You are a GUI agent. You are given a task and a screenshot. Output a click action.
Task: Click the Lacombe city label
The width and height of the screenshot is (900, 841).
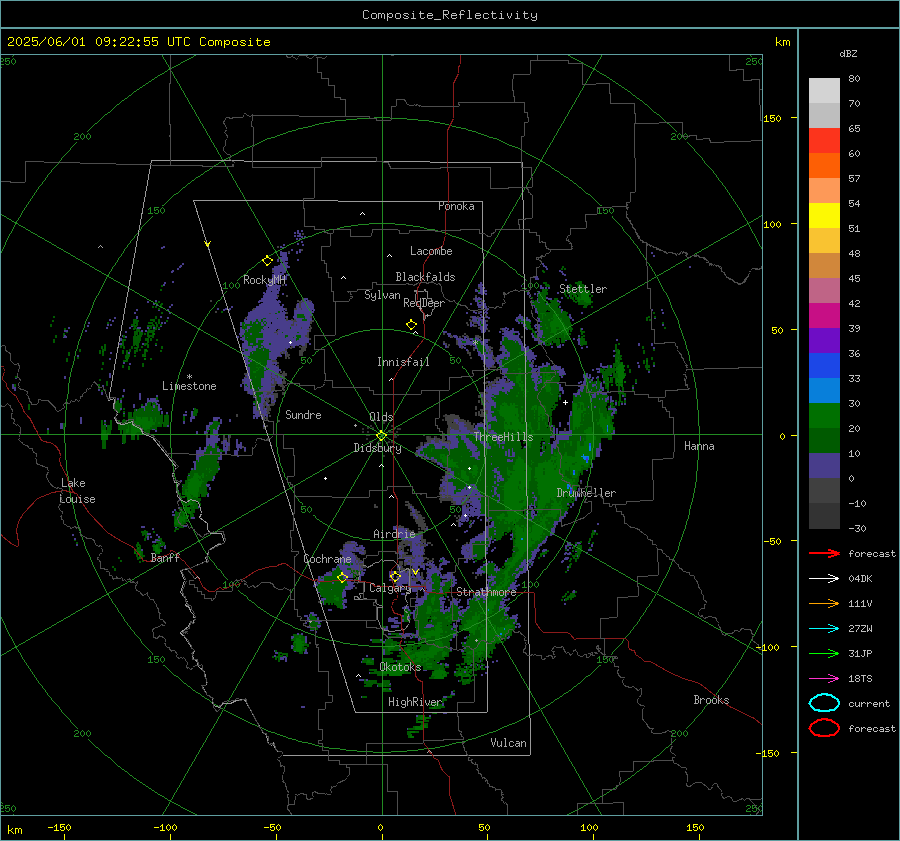click(431, 251)
